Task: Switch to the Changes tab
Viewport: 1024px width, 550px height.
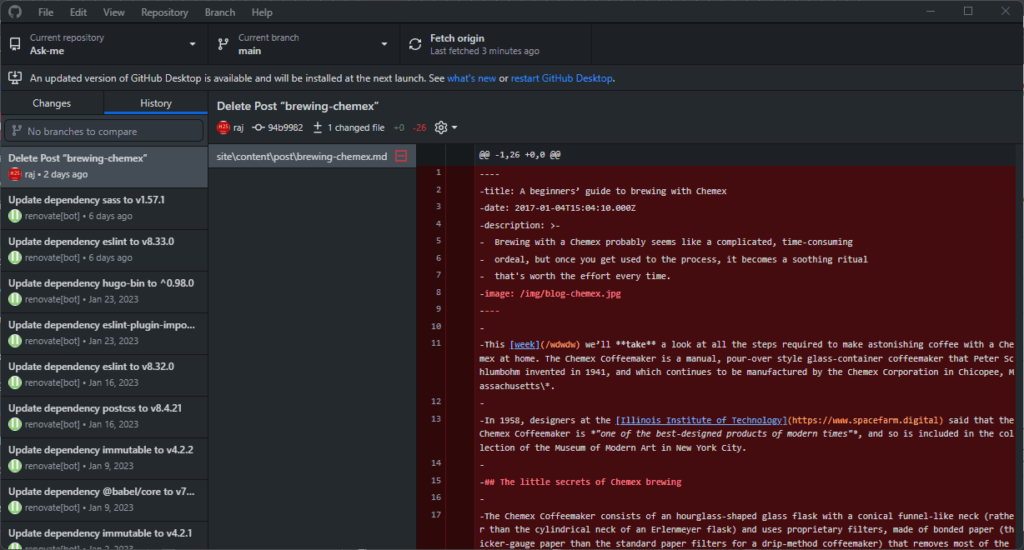Action: (52, 103)
